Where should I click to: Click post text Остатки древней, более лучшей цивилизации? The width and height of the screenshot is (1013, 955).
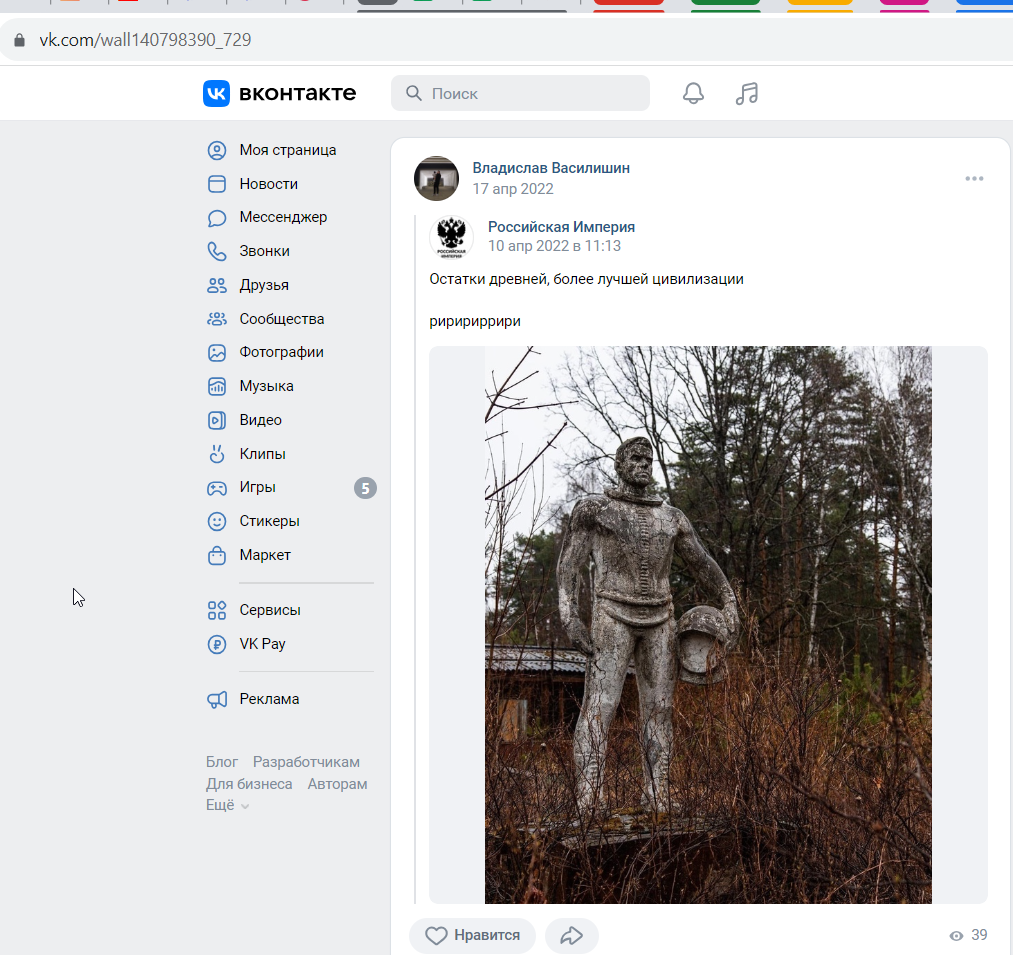[587, 279]
